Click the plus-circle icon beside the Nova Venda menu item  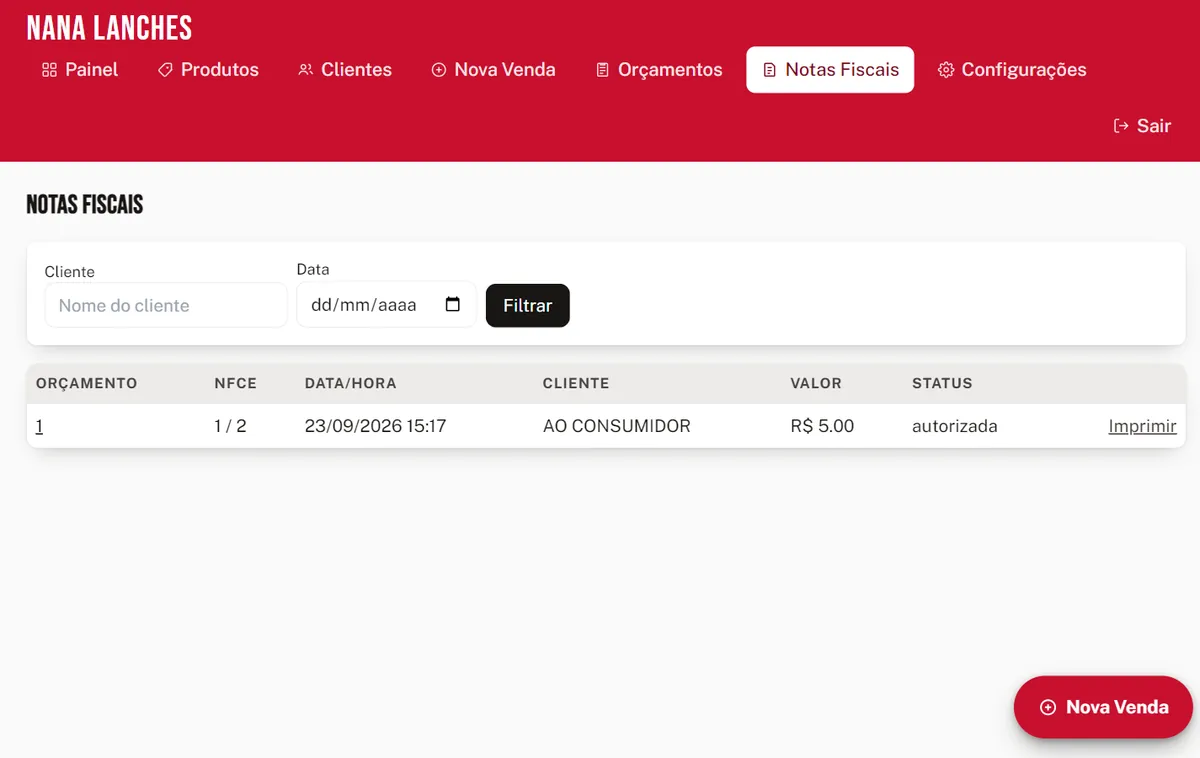point(438,70)
